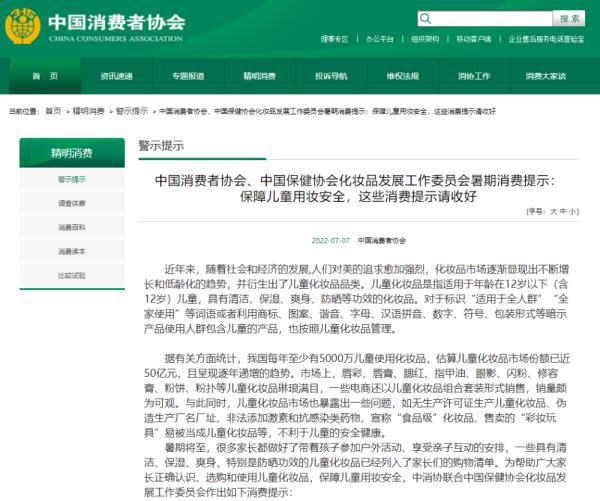
Task: Click the 搜索 search button
Action: tap(569, 18)
